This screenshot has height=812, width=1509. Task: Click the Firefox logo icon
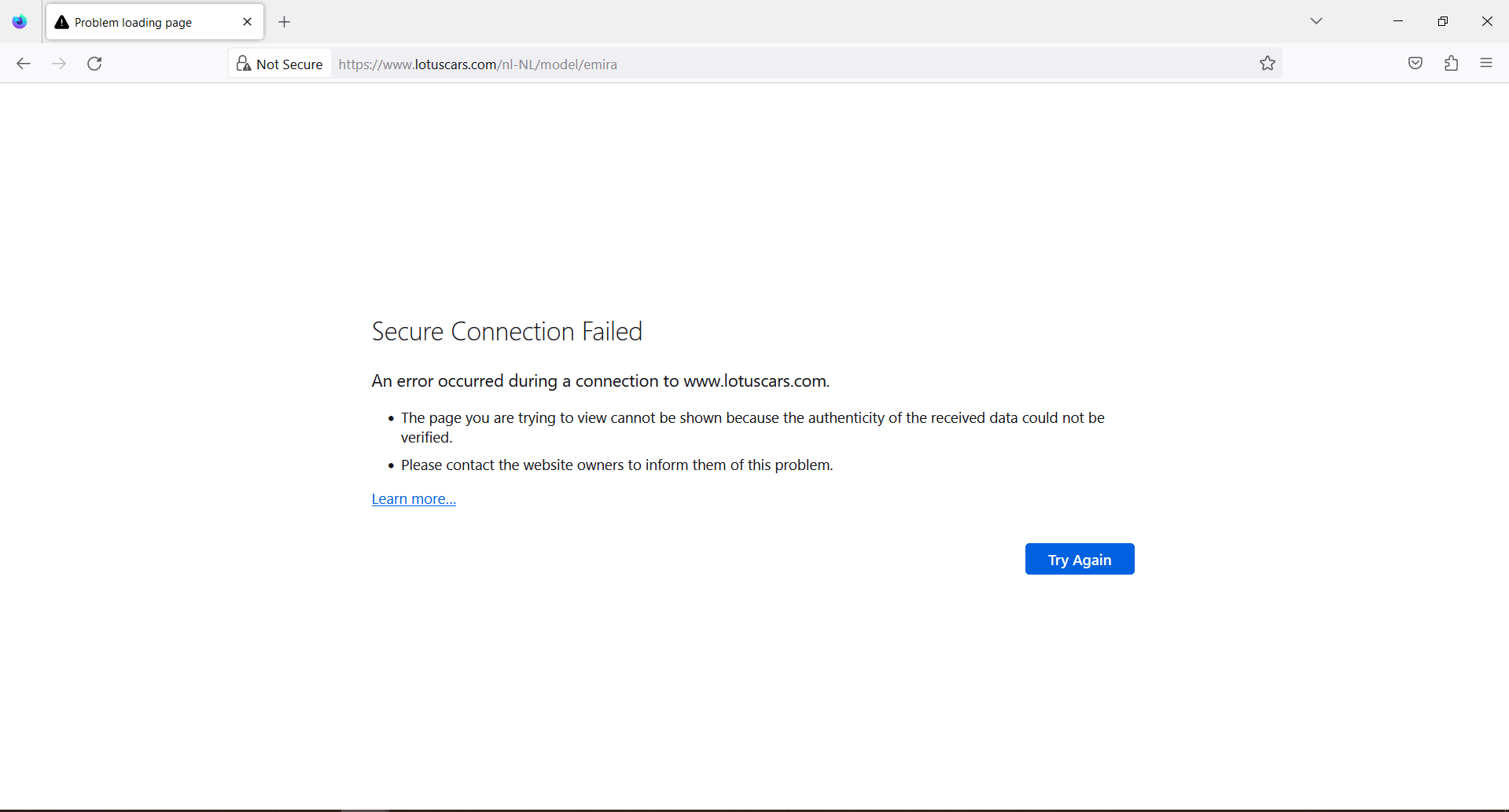(x=19, y=21)
